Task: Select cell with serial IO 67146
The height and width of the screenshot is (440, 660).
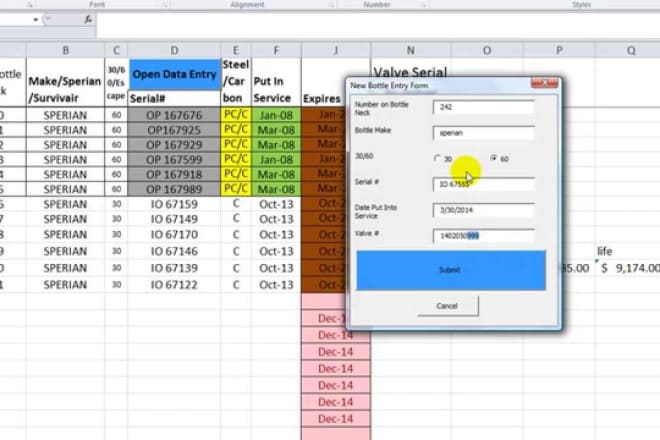Action: pos(174,251)
